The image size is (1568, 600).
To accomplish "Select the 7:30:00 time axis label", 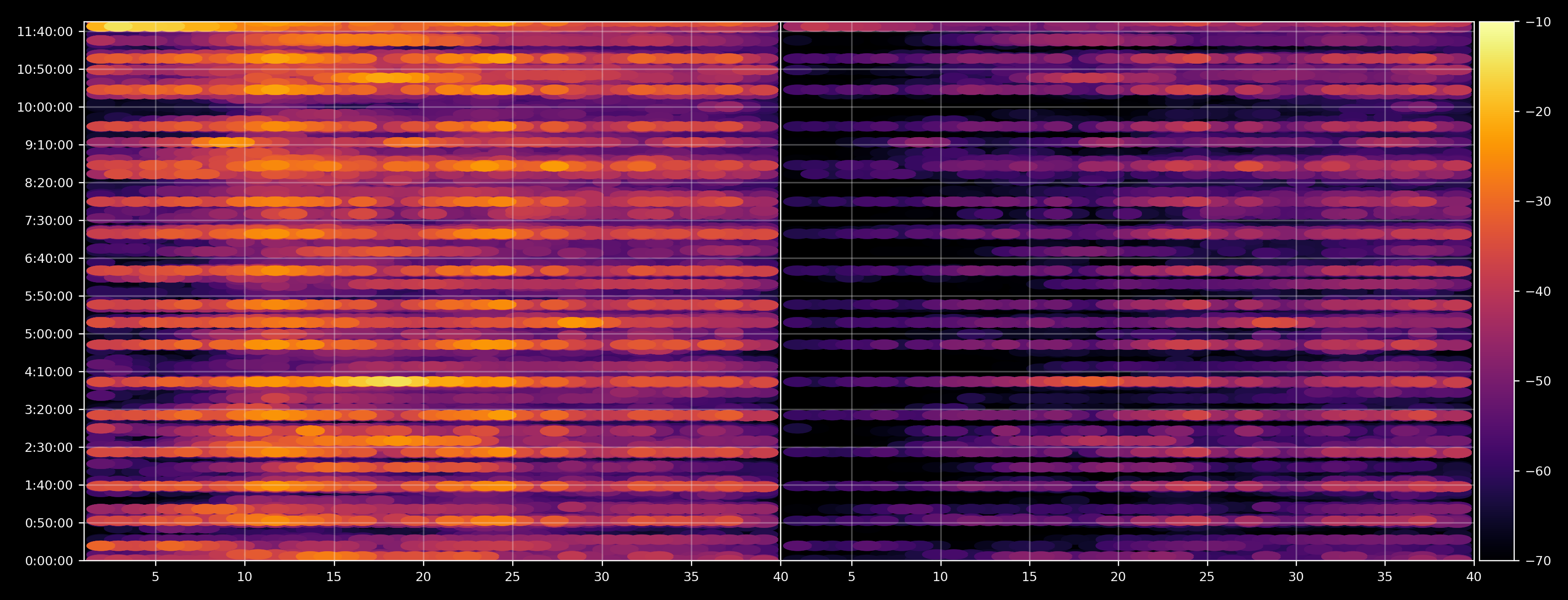I will pos(49,221).
